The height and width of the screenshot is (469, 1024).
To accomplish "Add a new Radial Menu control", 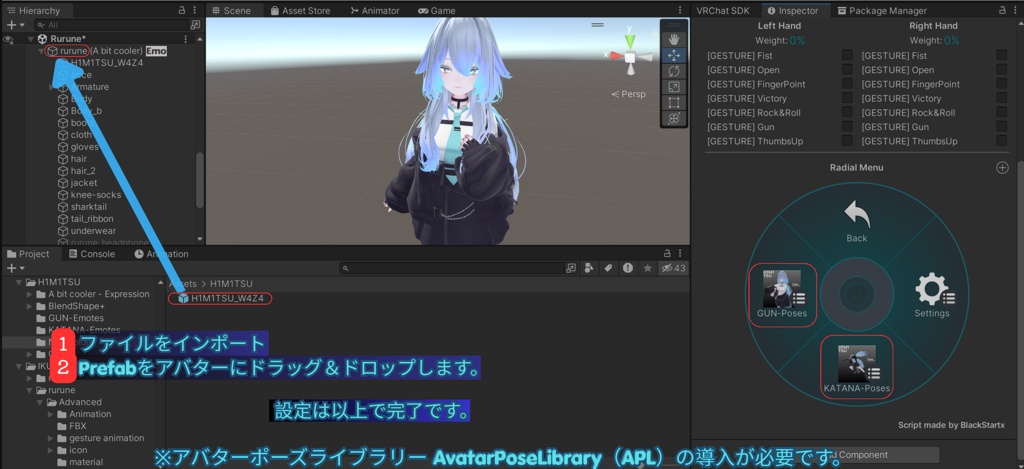I will tap(1002, 168).
